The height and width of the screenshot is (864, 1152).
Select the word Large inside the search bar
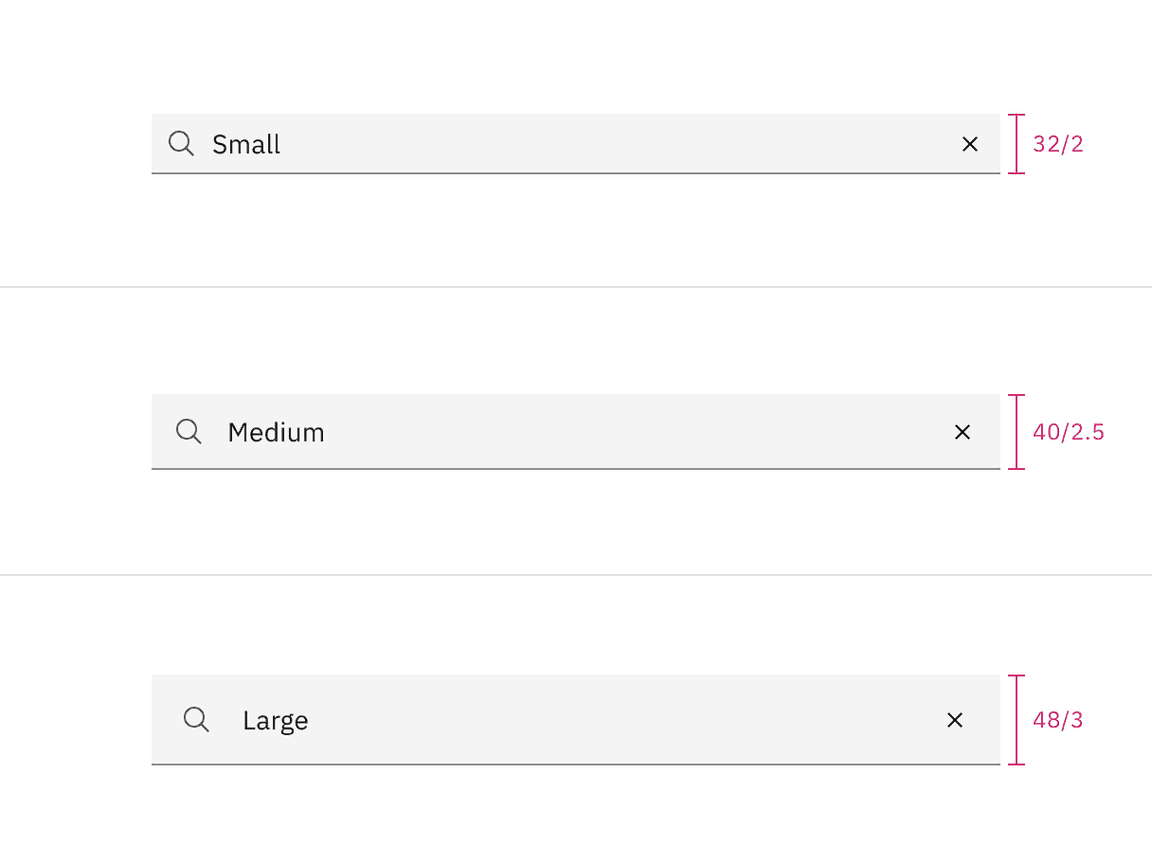click(276, 720)
